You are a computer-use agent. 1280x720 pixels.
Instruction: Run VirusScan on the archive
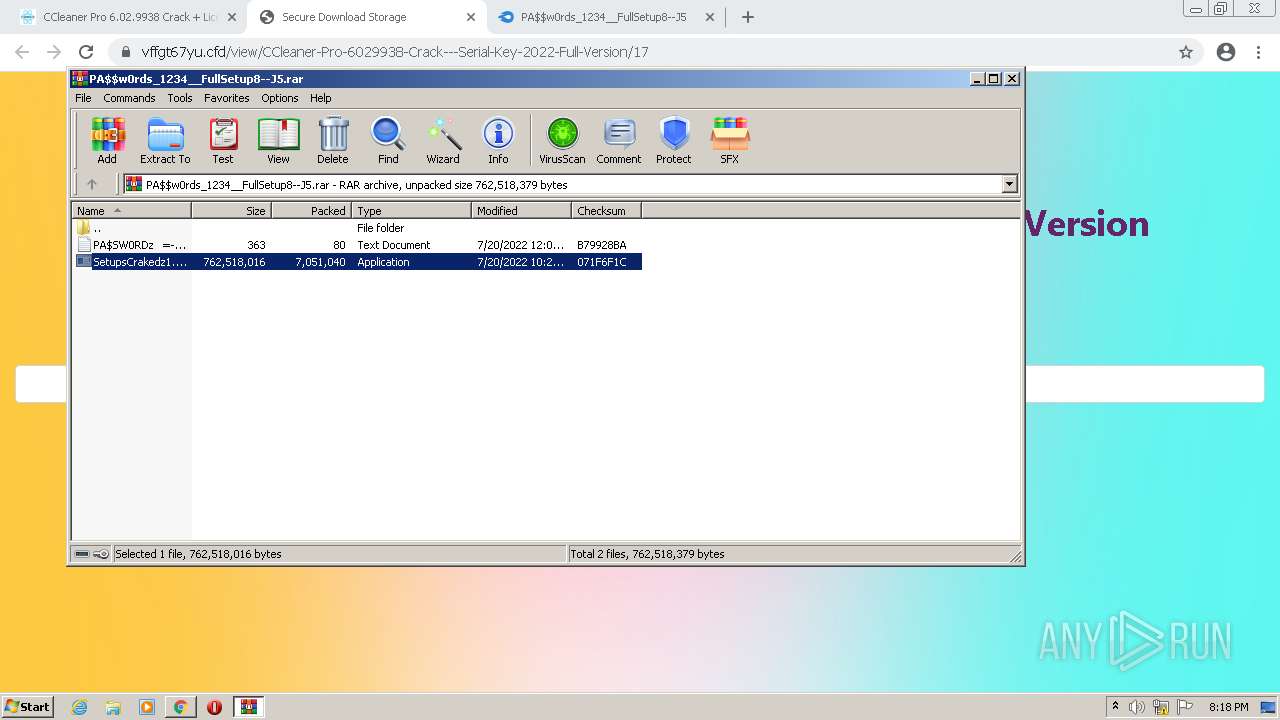562,140
